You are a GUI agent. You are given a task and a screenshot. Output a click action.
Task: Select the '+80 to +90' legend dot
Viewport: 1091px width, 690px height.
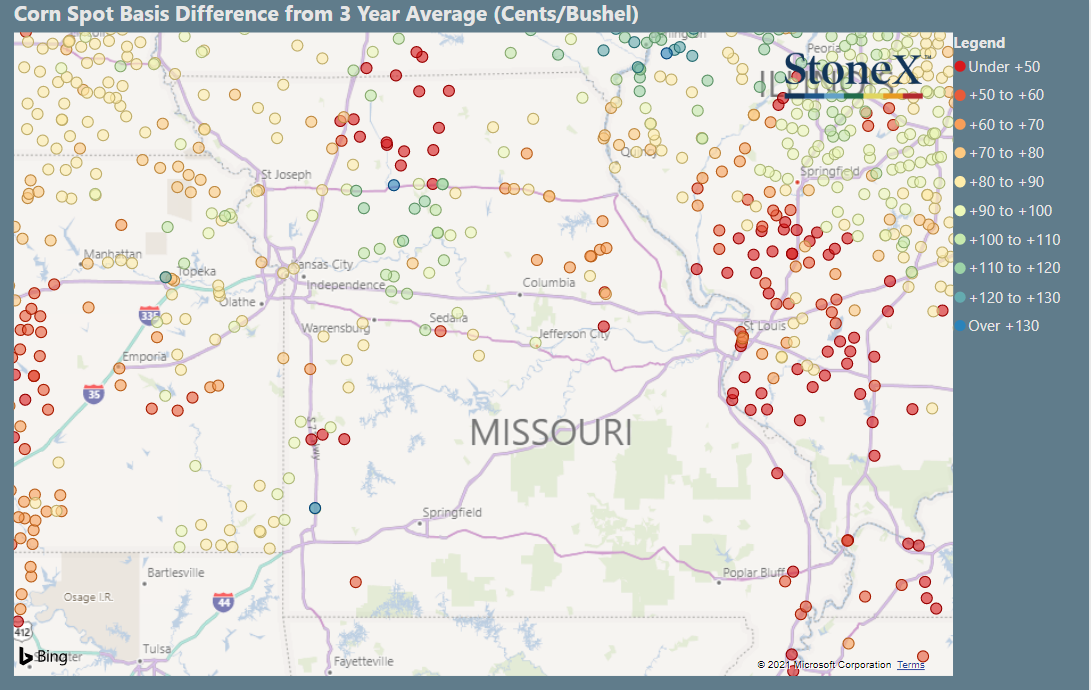click(x=960, y=182)
